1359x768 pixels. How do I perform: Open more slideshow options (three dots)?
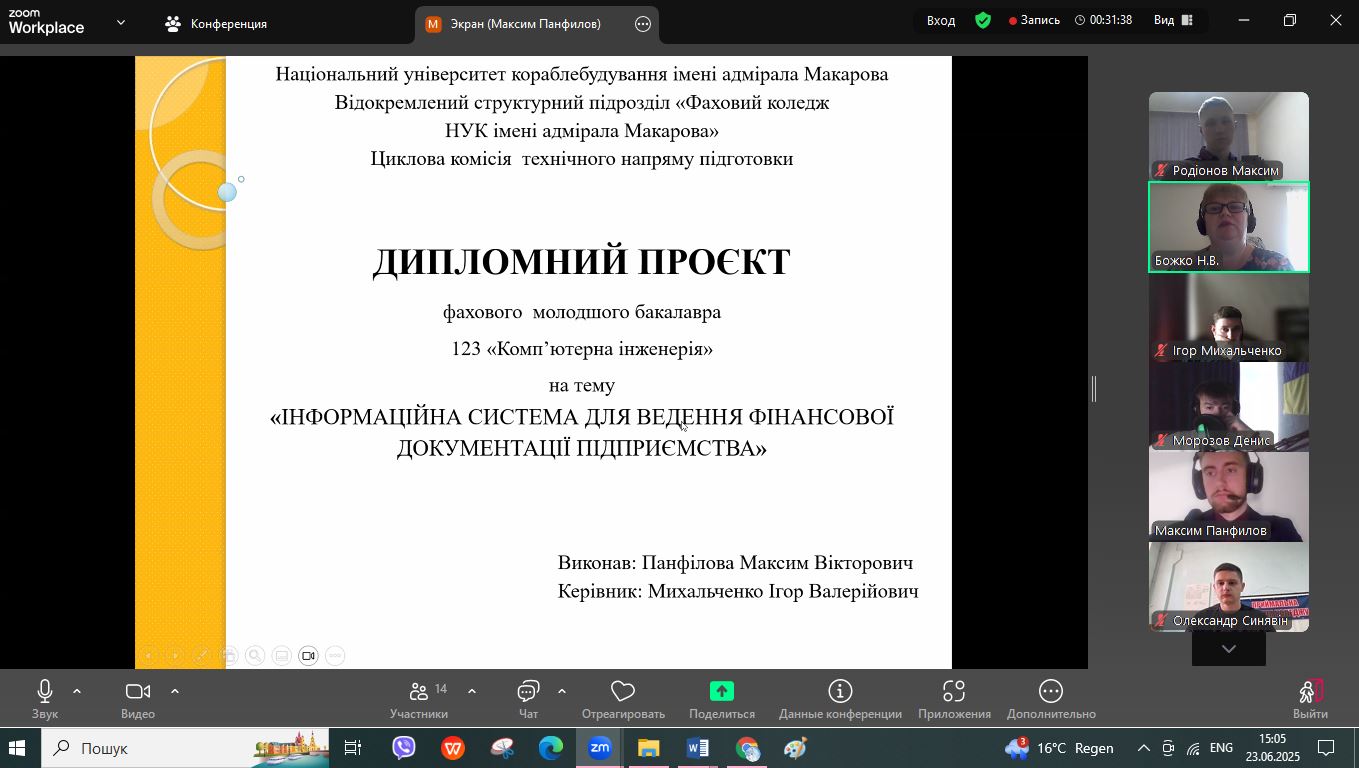click(335, 656)
